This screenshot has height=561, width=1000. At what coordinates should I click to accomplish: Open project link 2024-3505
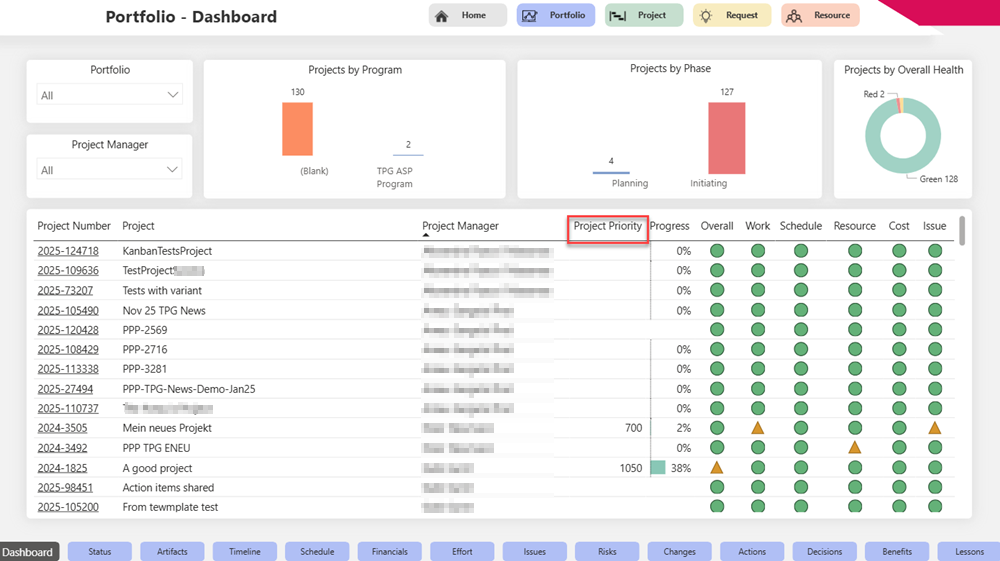point(62,428)
